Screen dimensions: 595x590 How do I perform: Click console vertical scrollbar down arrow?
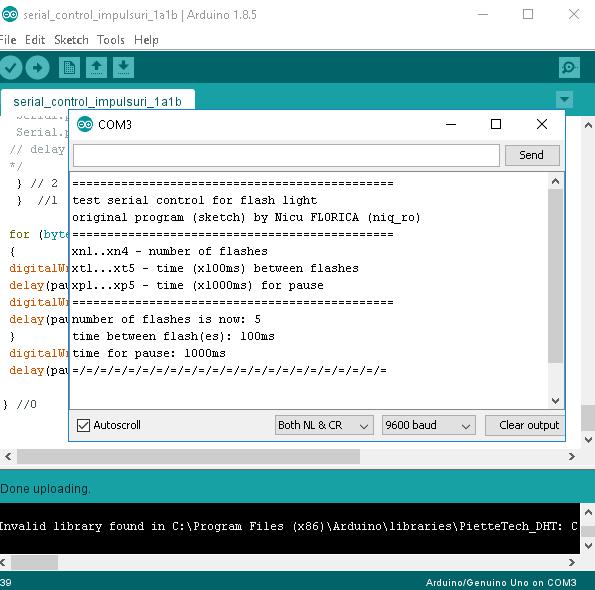[588, 546]
